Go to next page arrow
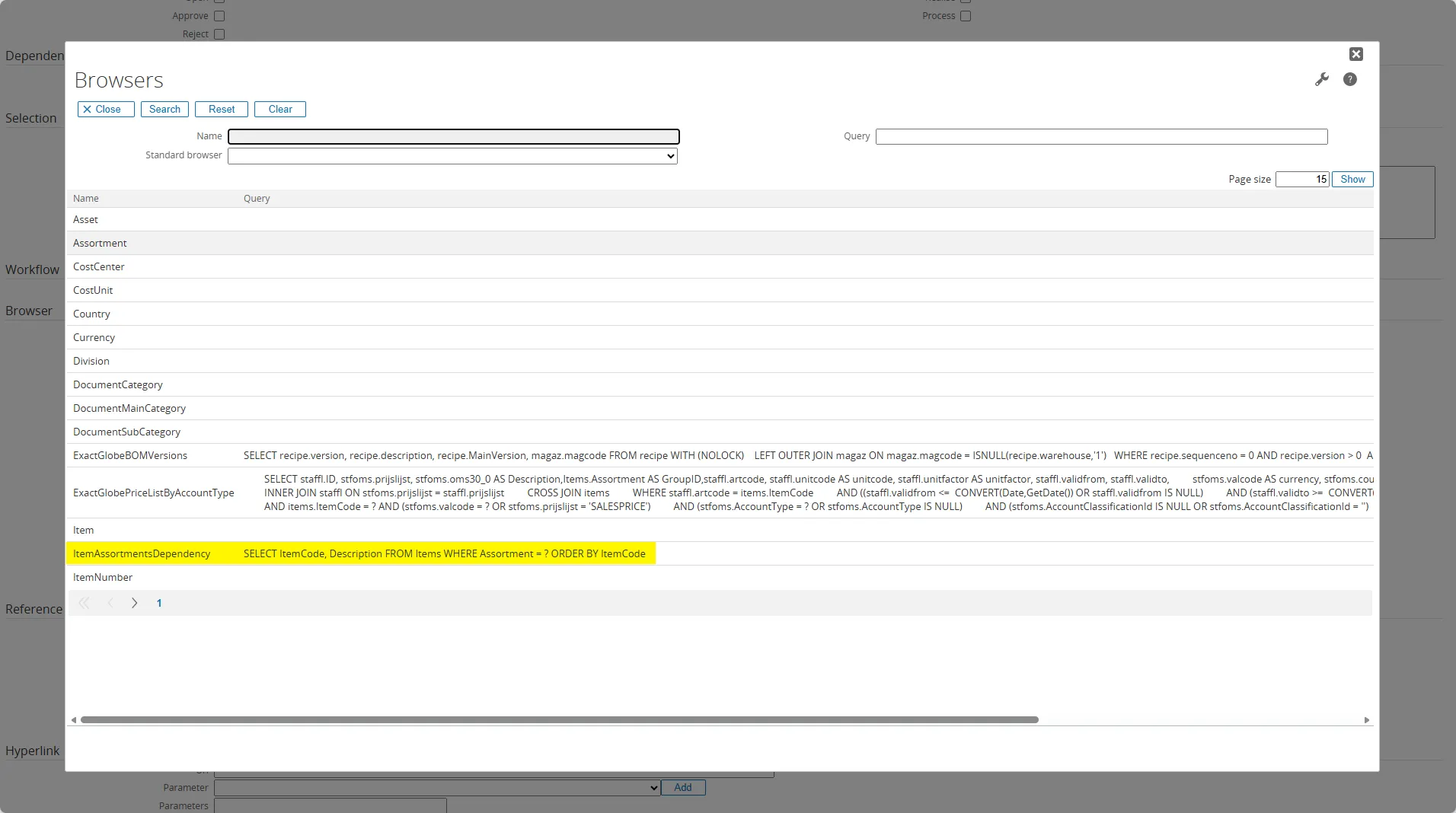The image size is (1456, 813). (134, 603)
